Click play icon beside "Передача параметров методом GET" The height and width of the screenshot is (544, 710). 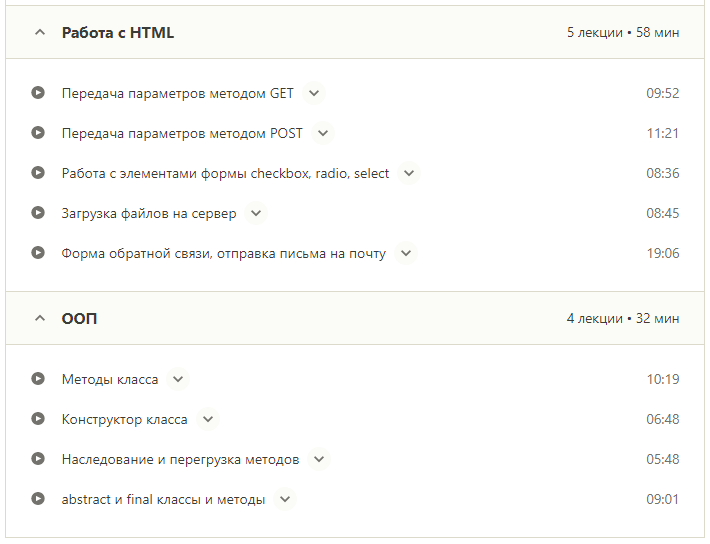(38, 93)
